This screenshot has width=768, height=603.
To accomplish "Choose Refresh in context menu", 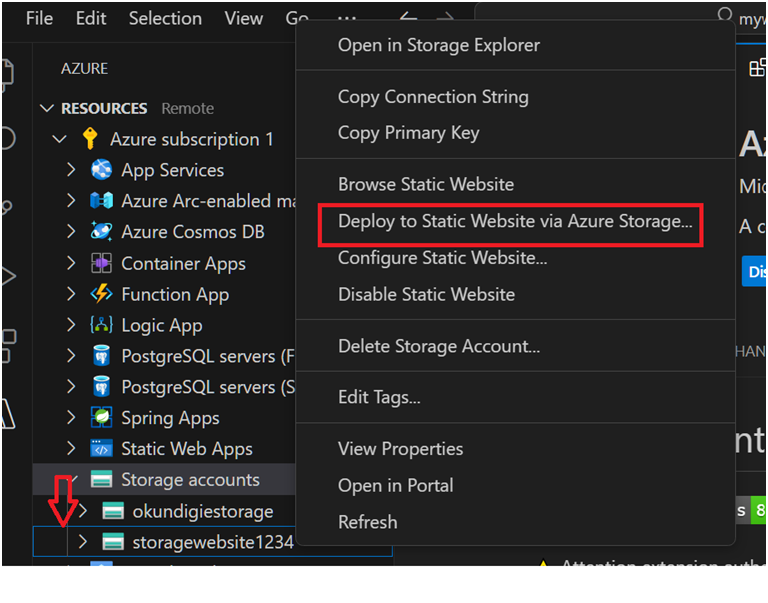I will 515,522.
